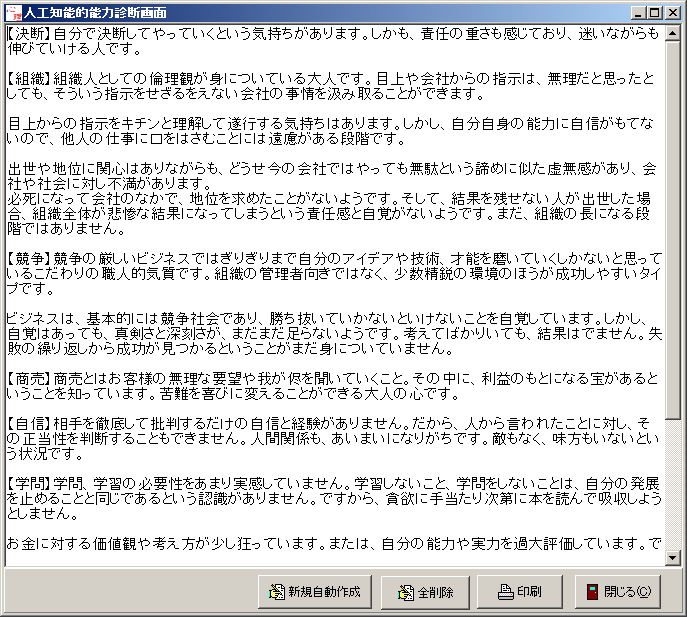Click the 全削除 button
This screenshot has height=617, width=687.
[x=425, y=592]
